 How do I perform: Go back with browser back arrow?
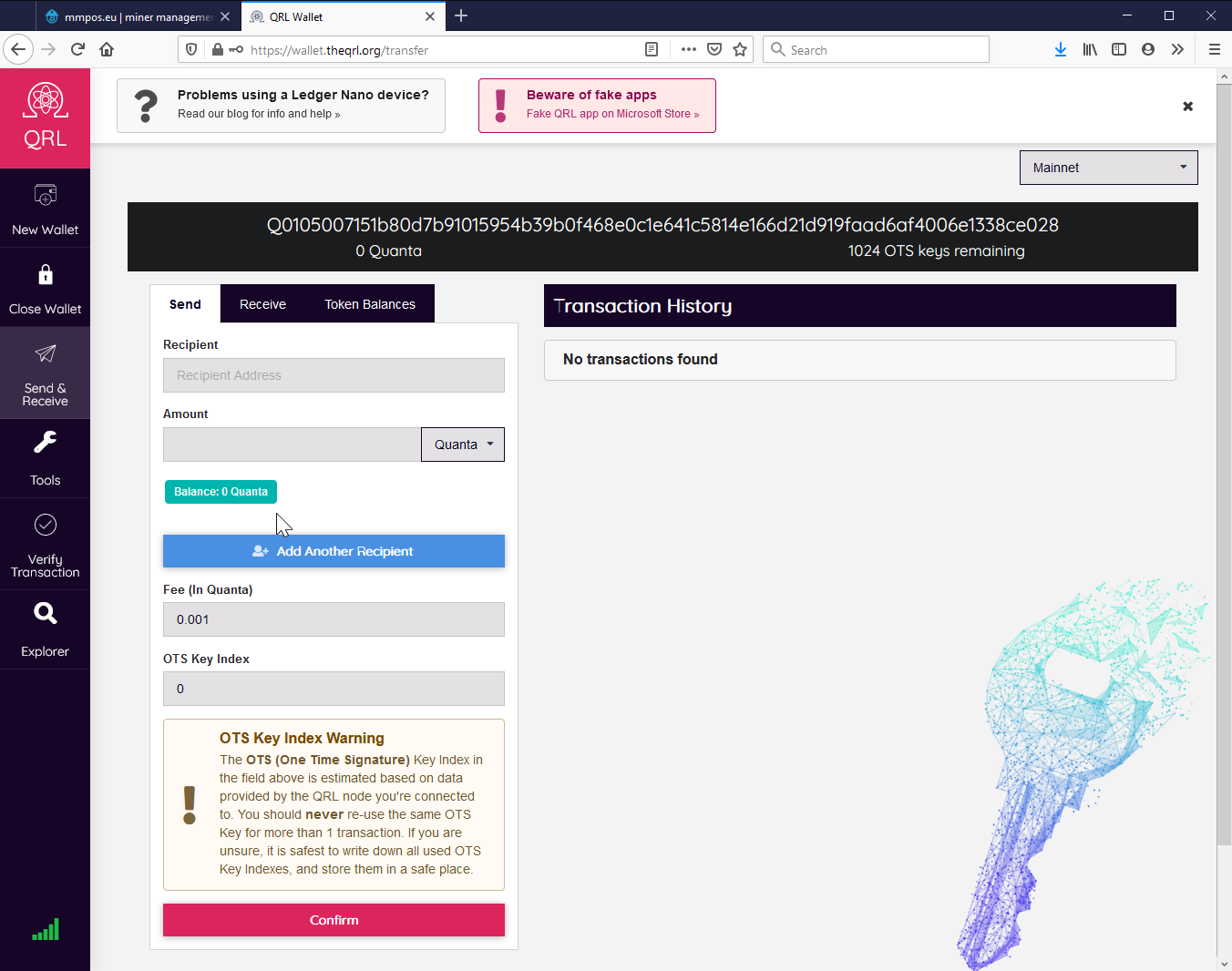18,49
